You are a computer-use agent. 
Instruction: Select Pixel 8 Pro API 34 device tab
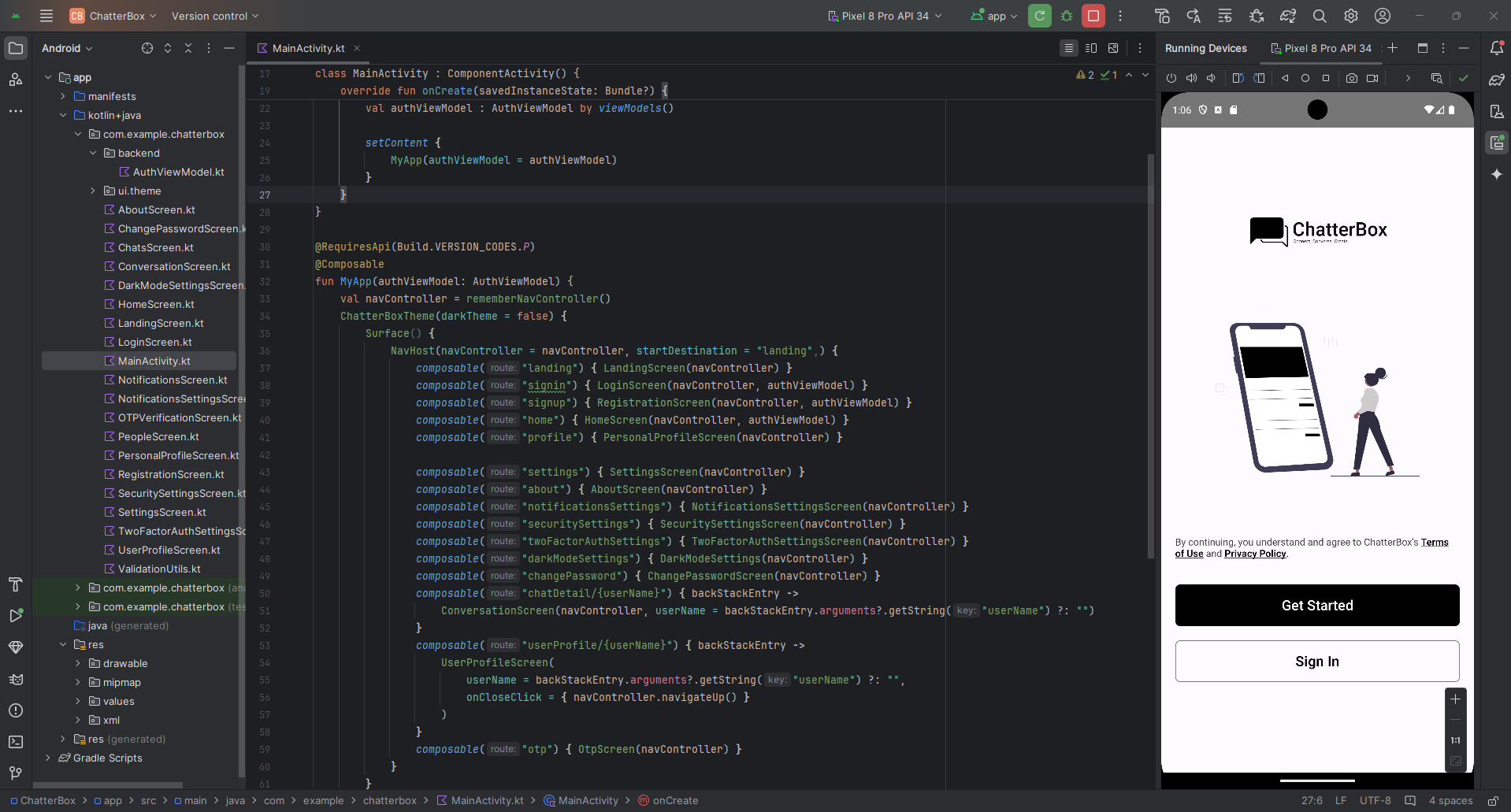point(1321,48)
